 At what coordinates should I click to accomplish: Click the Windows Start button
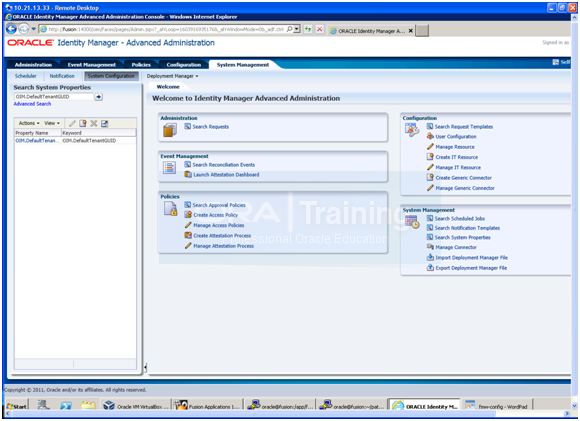pos(16,406)
